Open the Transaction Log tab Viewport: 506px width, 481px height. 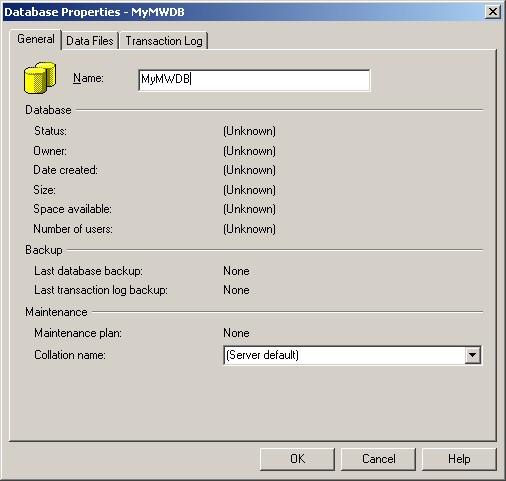click(164, 41)
